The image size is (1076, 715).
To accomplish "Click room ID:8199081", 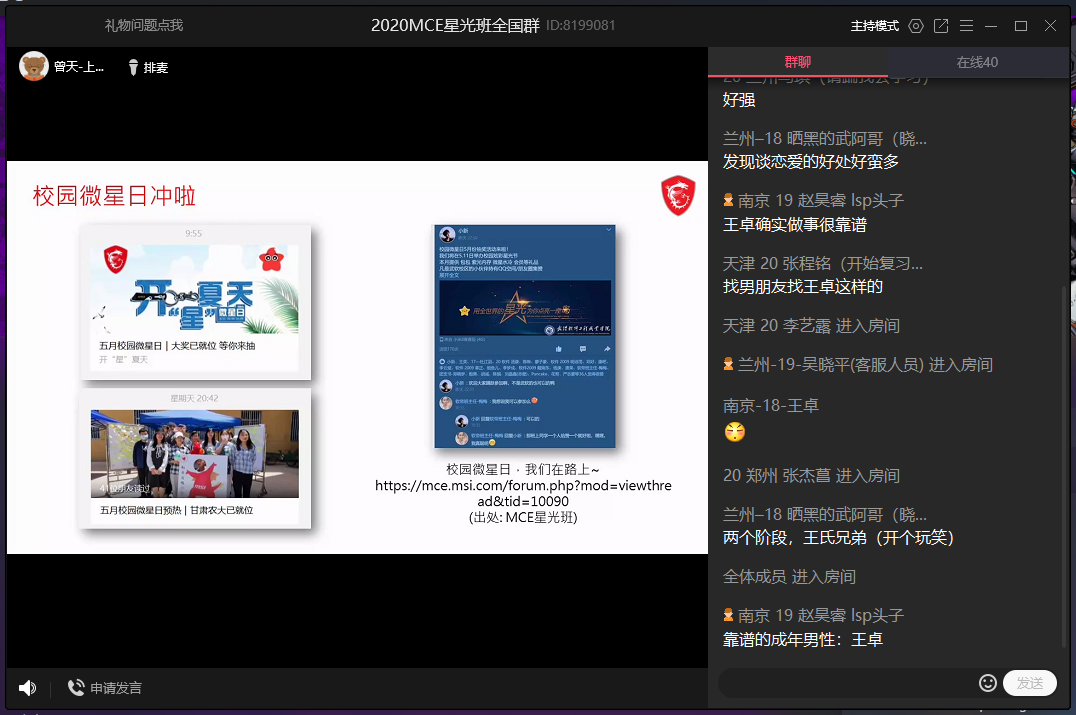I will click(581, 25).
